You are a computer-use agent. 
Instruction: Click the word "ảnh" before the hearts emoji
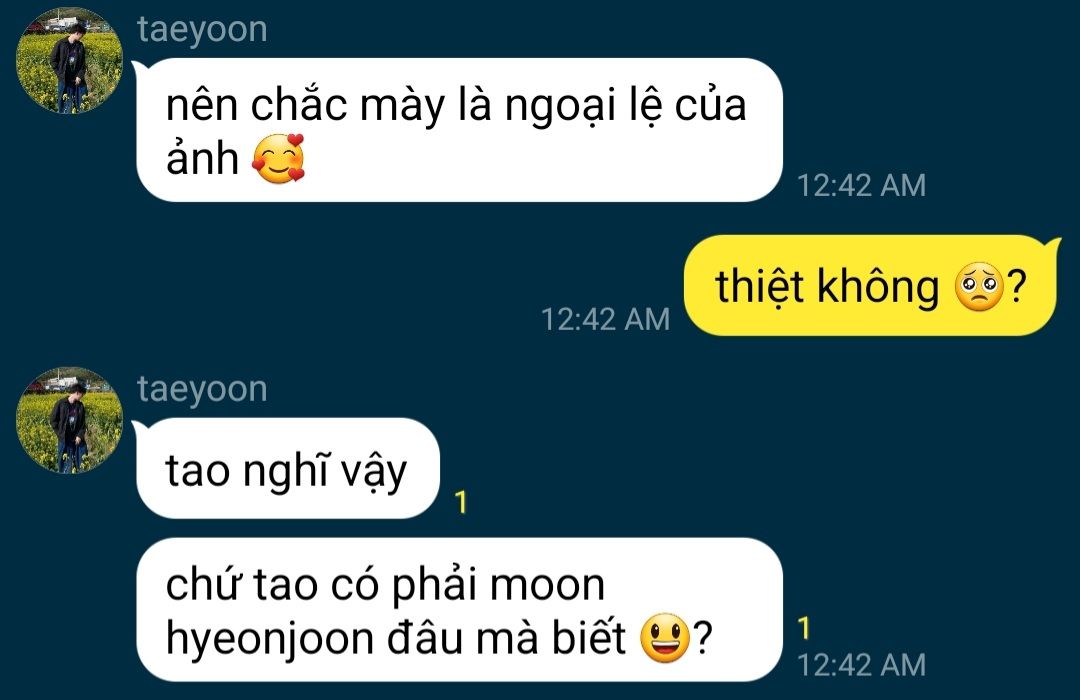202,157
